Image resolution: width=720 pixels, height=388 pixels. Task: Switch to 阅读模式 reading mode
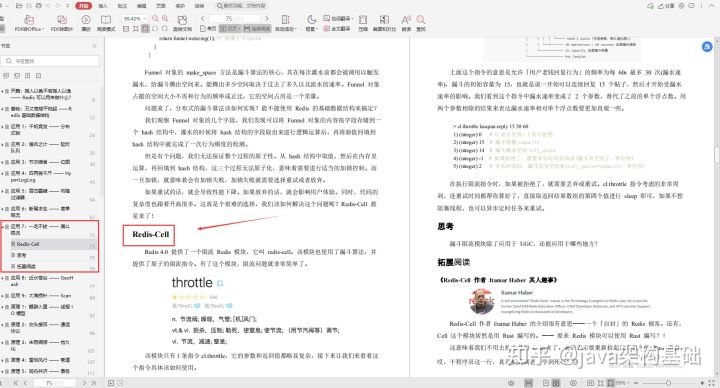[x=106, y=23]
